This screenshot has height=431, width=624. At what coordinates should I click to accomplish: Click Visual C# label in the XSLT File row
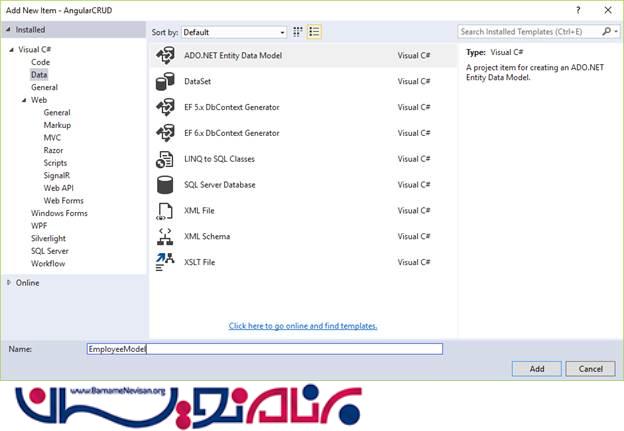click(414, 263)
